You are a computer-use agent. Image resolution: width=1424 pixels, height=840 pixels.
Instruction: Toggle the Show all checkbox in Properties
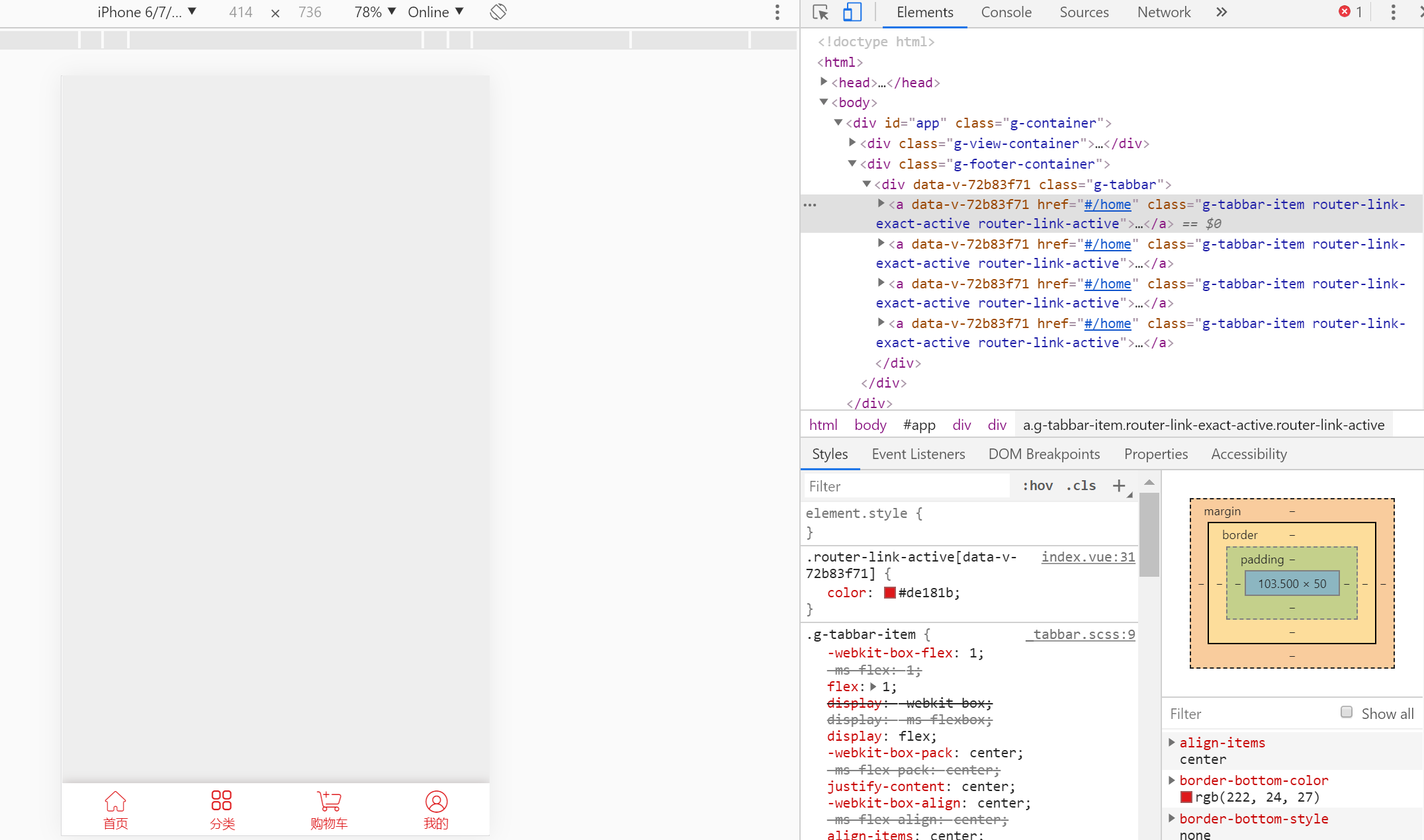coord(1346,712)
